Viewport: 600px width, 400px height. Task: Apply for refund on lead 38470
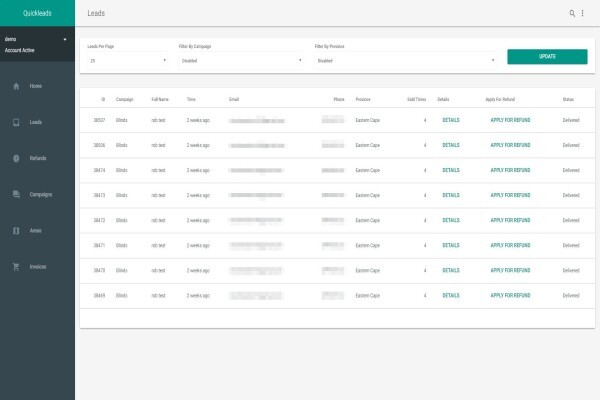(x=510, y=270)
